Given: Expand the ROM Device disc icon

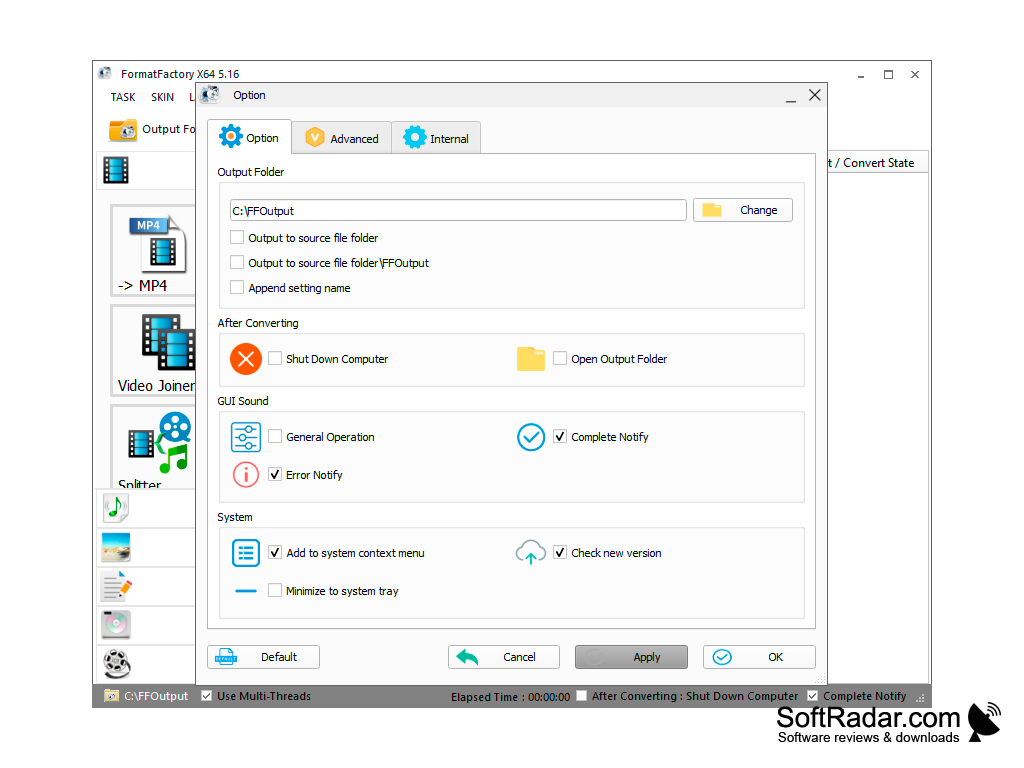Looking at the screenshot, I should click(x=116, y=624).
